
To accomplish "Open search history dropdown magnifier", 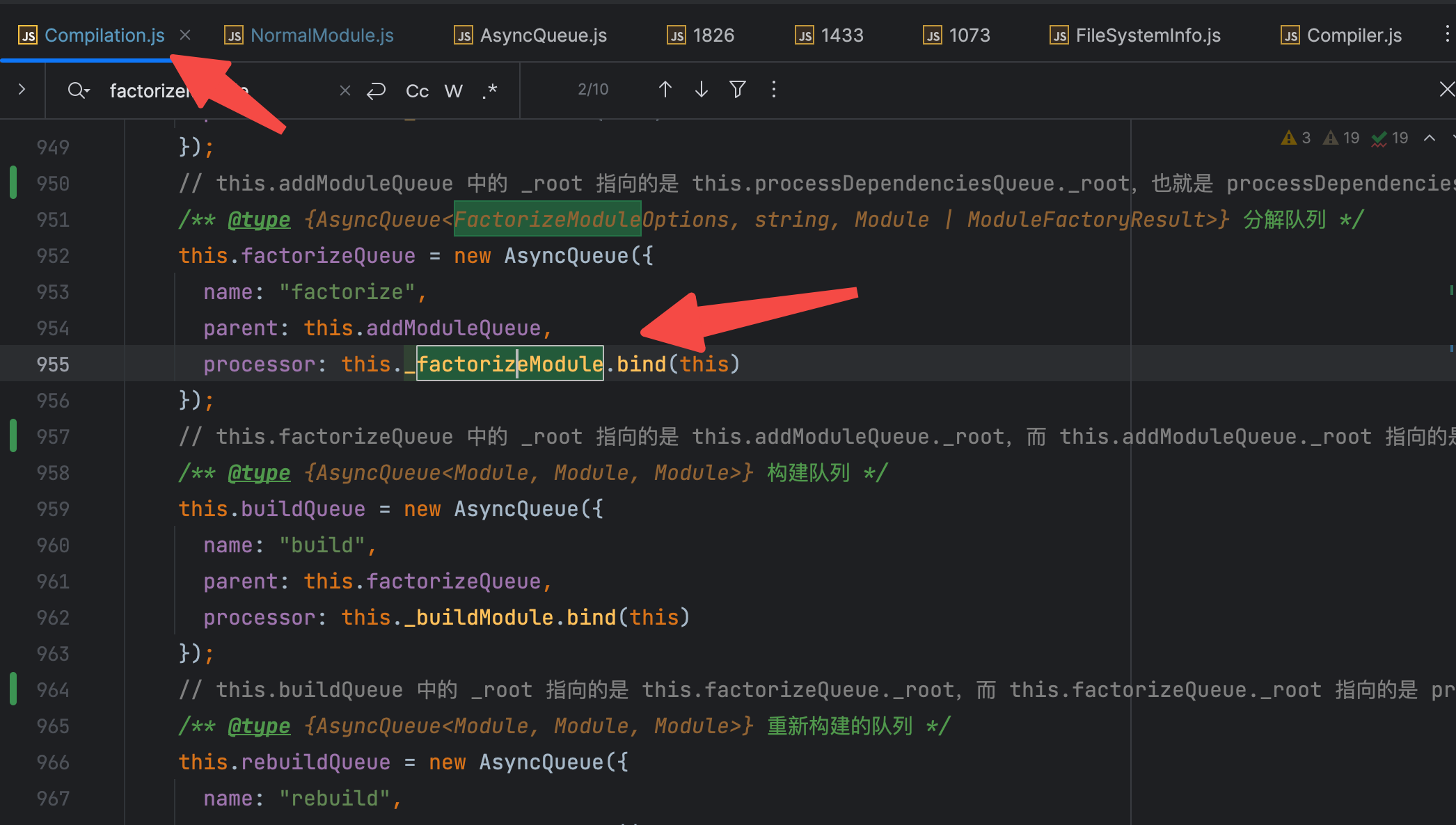I will (x=78, y=90).
